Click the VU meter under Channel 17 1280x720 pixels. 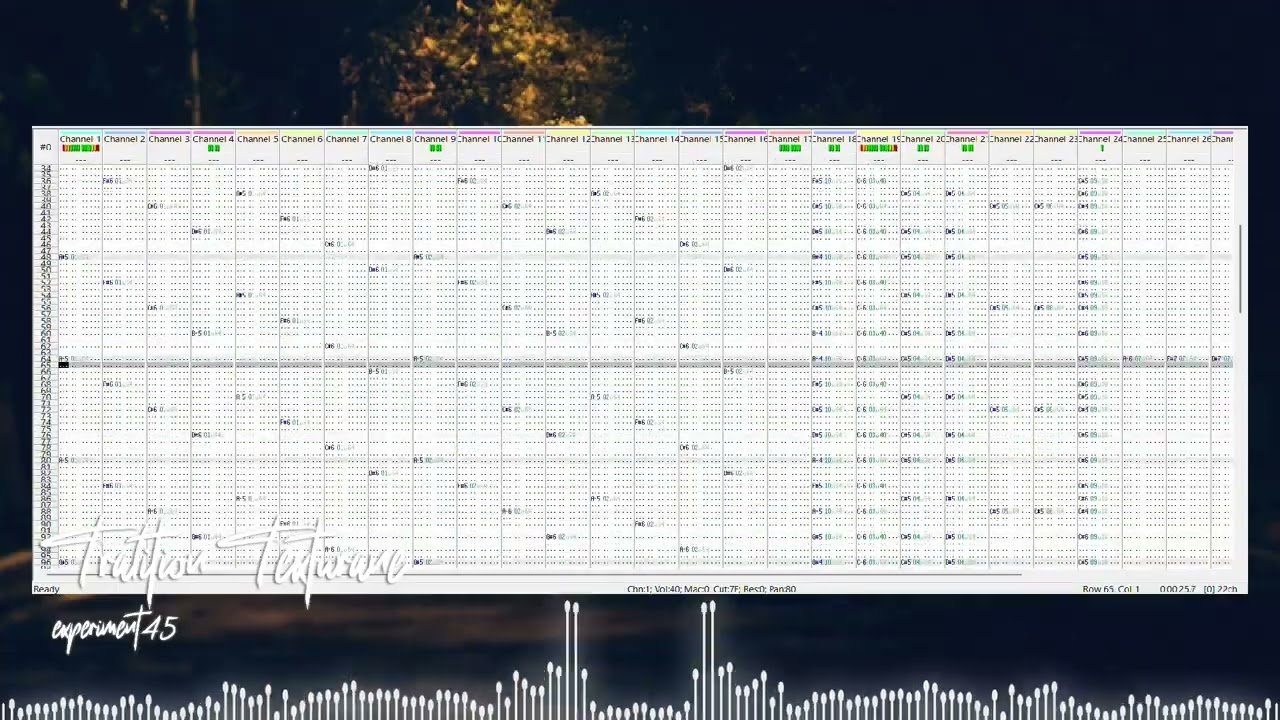point(789,149)
